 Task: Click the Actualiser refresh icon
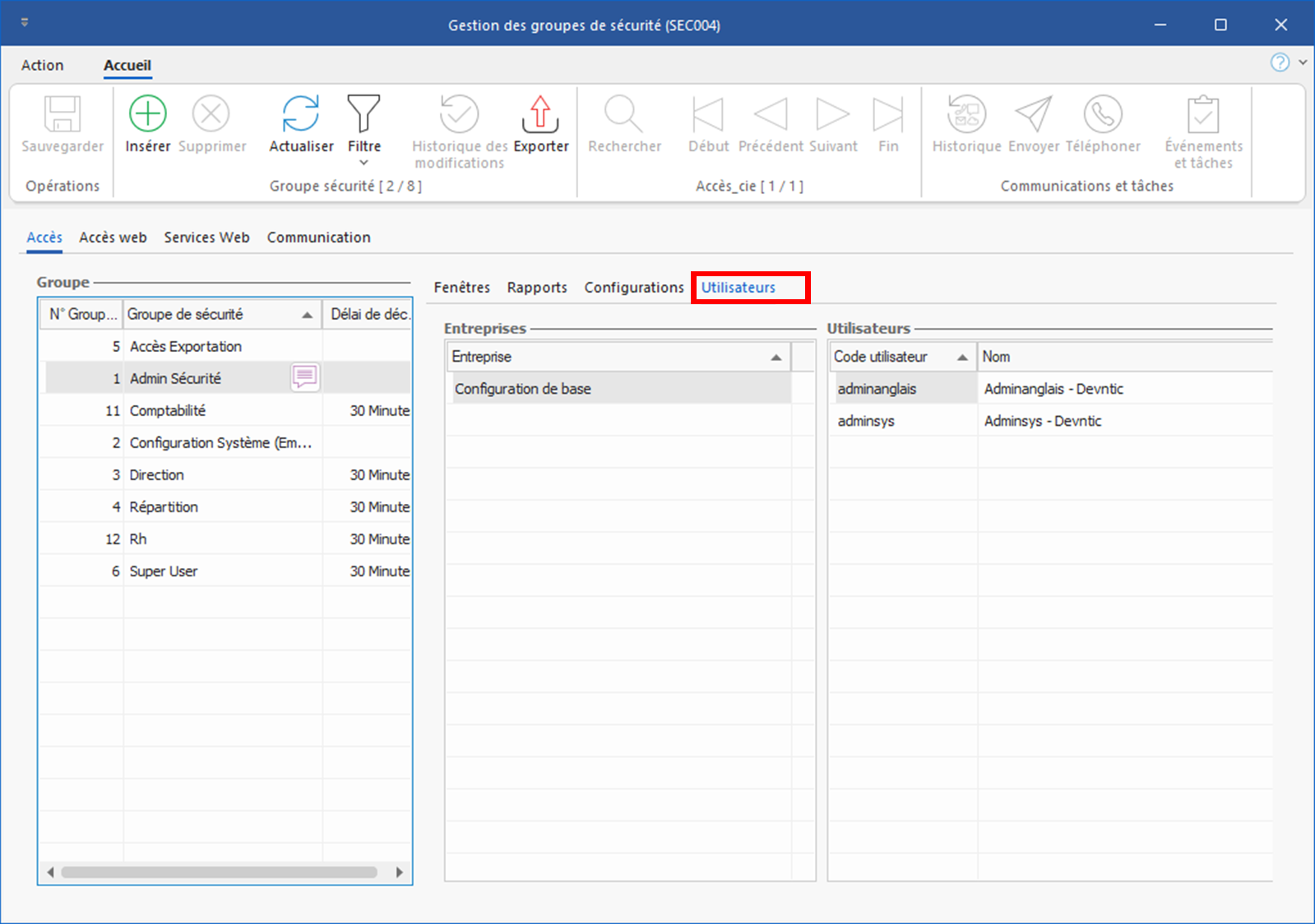point(301,113)
